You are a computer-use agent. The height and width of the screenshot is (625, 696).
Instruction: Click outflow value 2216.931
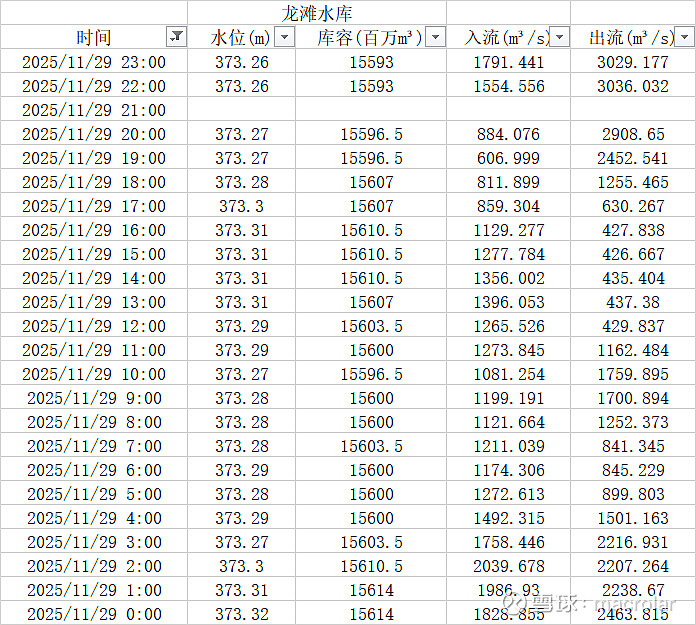click(x=633, y=541)
